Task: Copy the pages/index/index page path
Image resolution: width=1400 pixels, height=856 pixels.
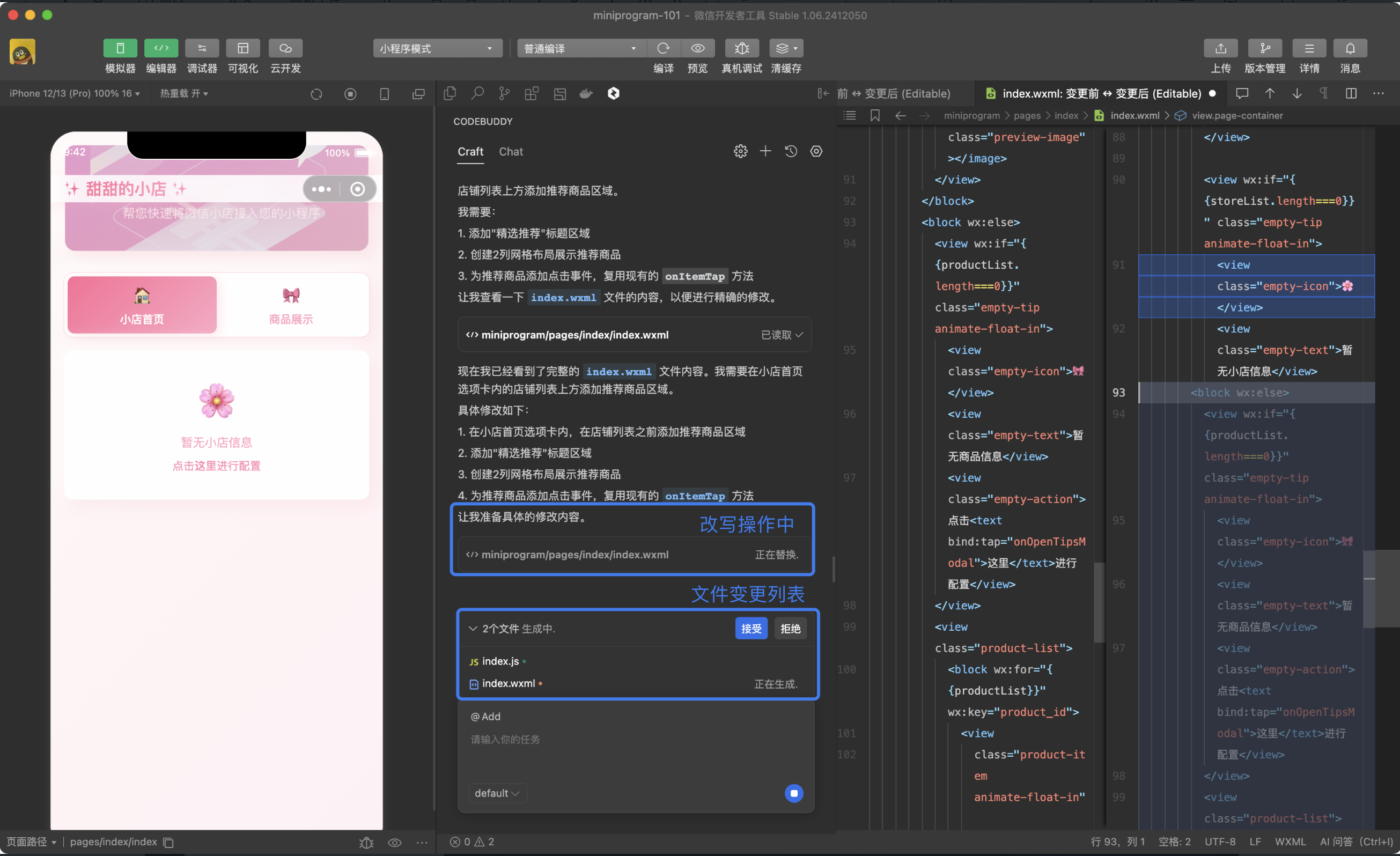Action: 168,843
